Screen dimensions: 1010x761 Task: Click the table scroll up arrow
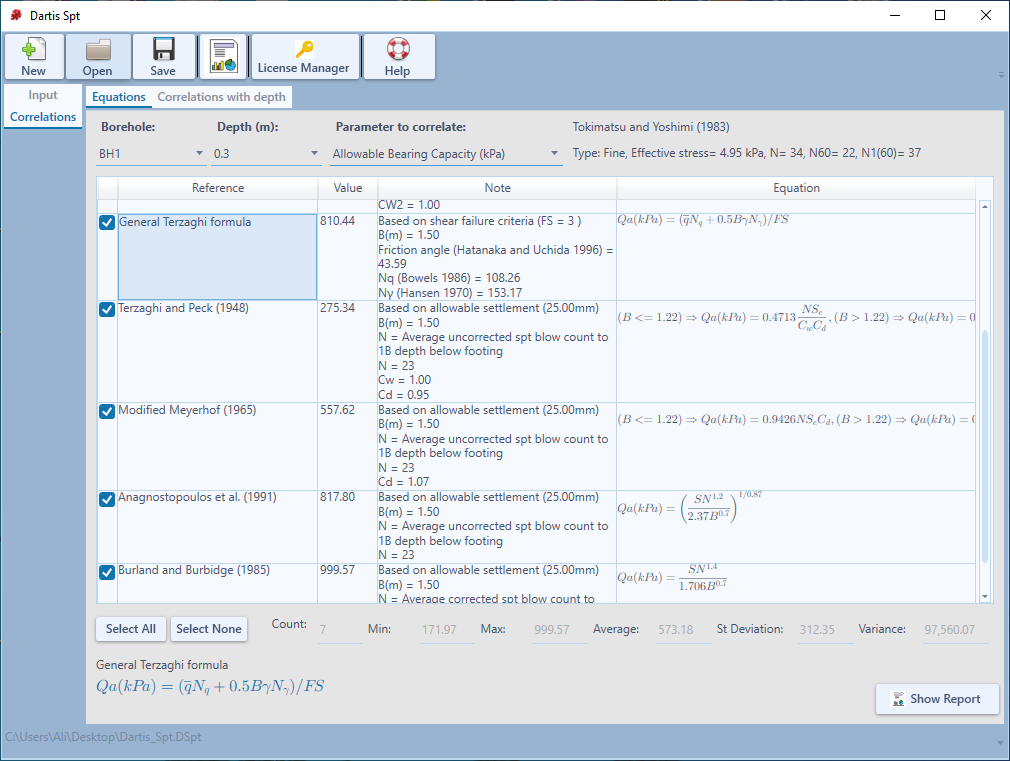[x=984, y=206]
